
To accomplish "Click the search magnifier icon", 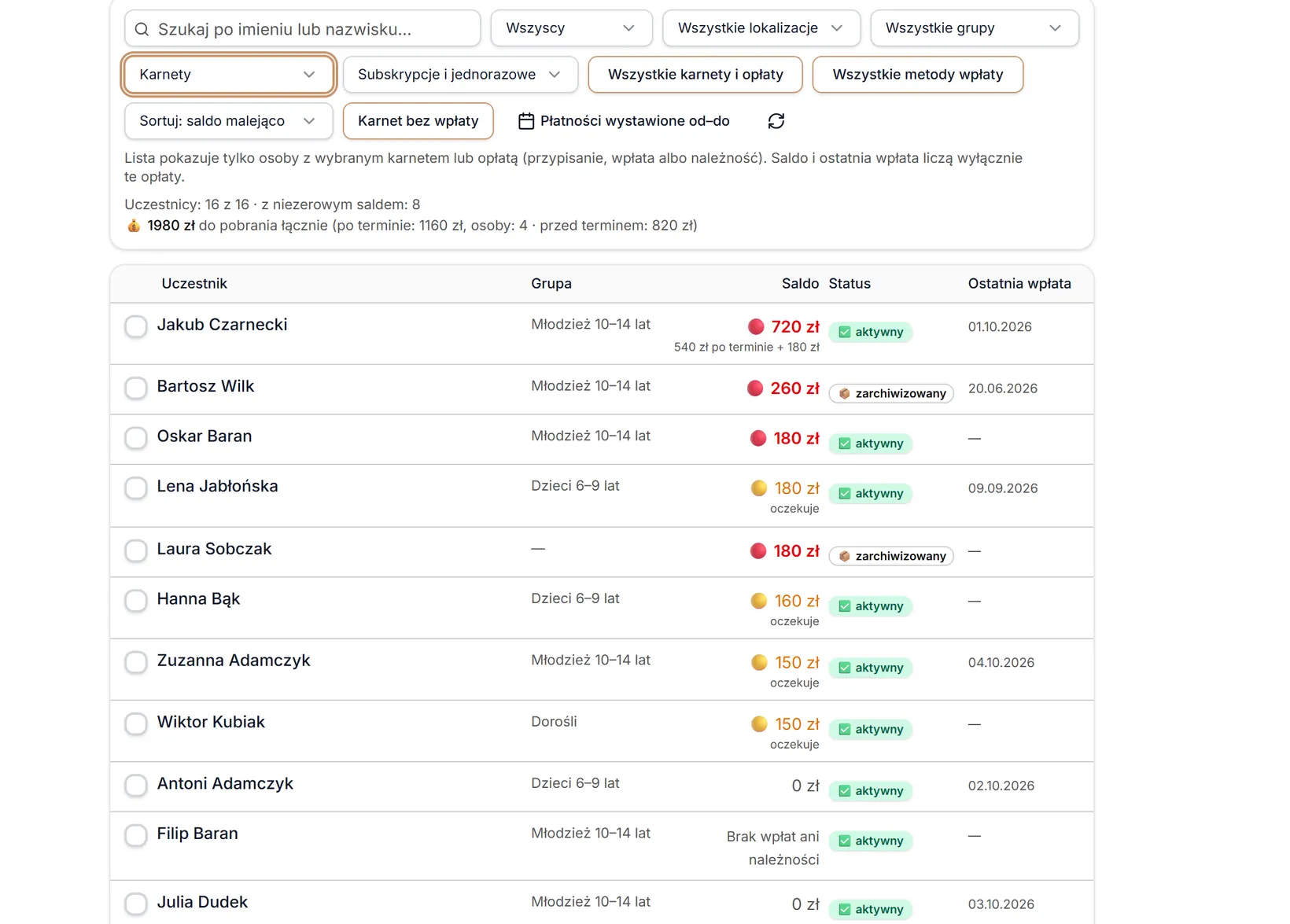I will pos(142,29).
